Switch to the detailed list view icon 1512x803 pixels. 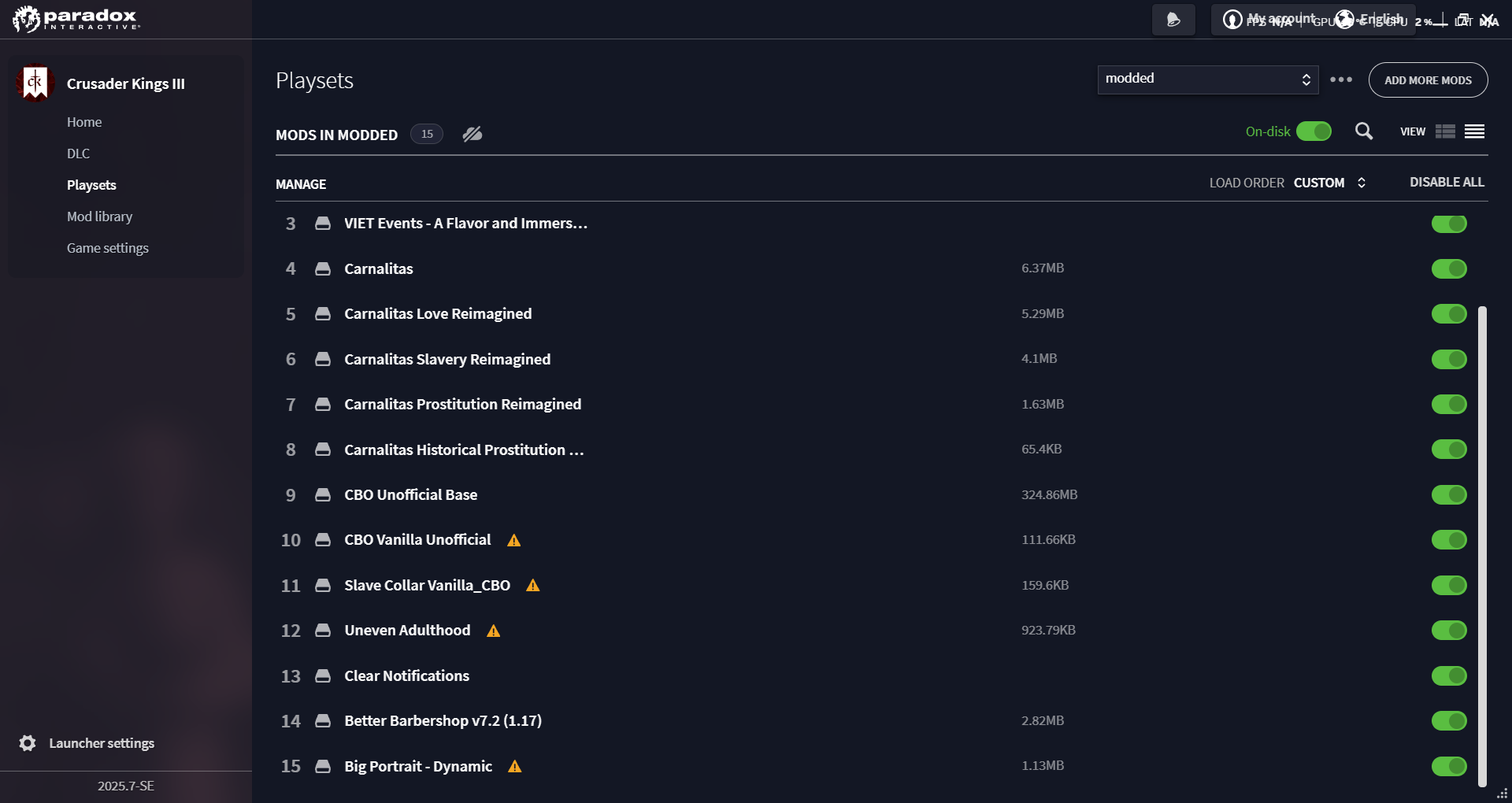pyautogui.click(x=1445, y=131)
